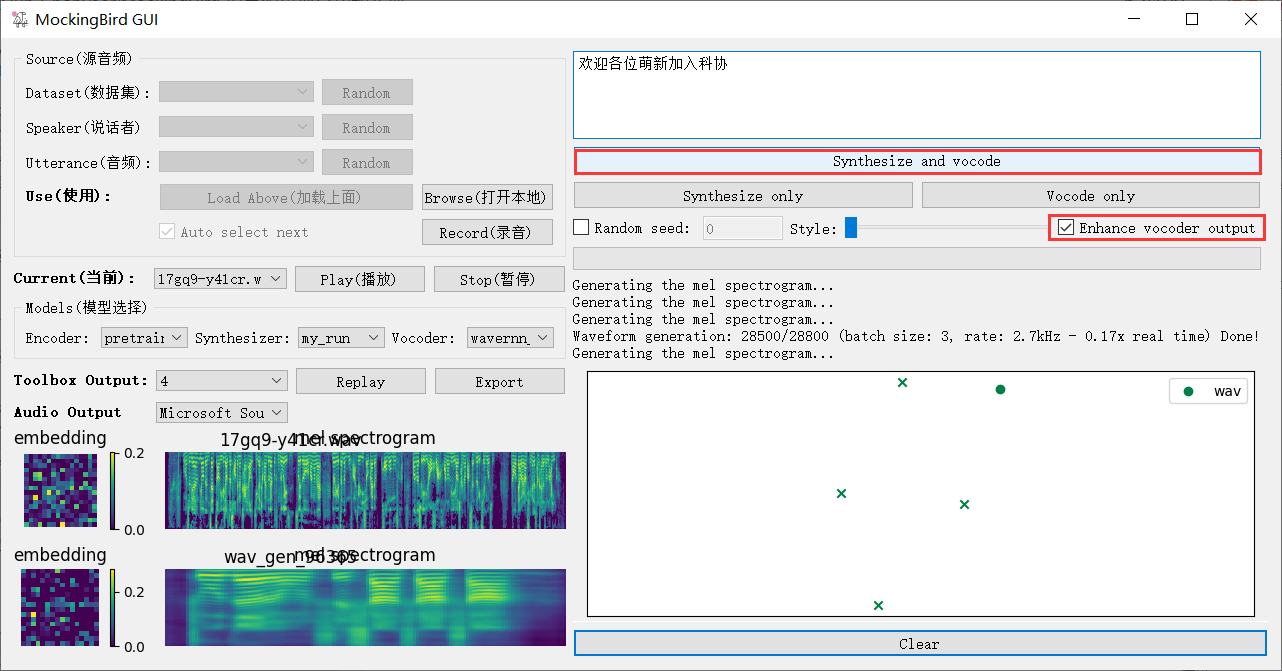Clear the umap projection plot
Viewport: 1282px width, 671px height.
click(x=918, y=643)
